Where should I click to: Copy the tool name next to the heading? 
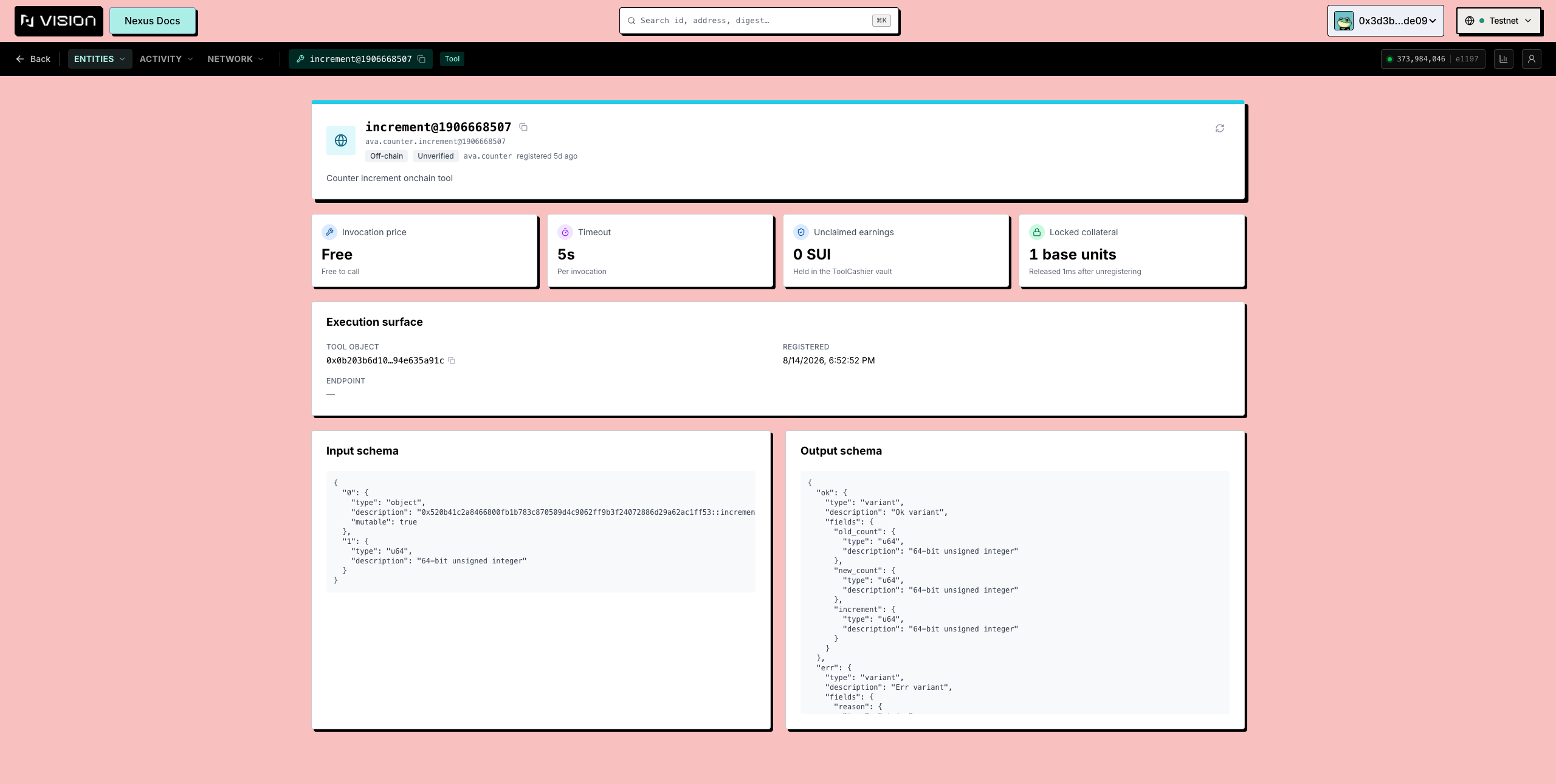[x=523, y=127]
